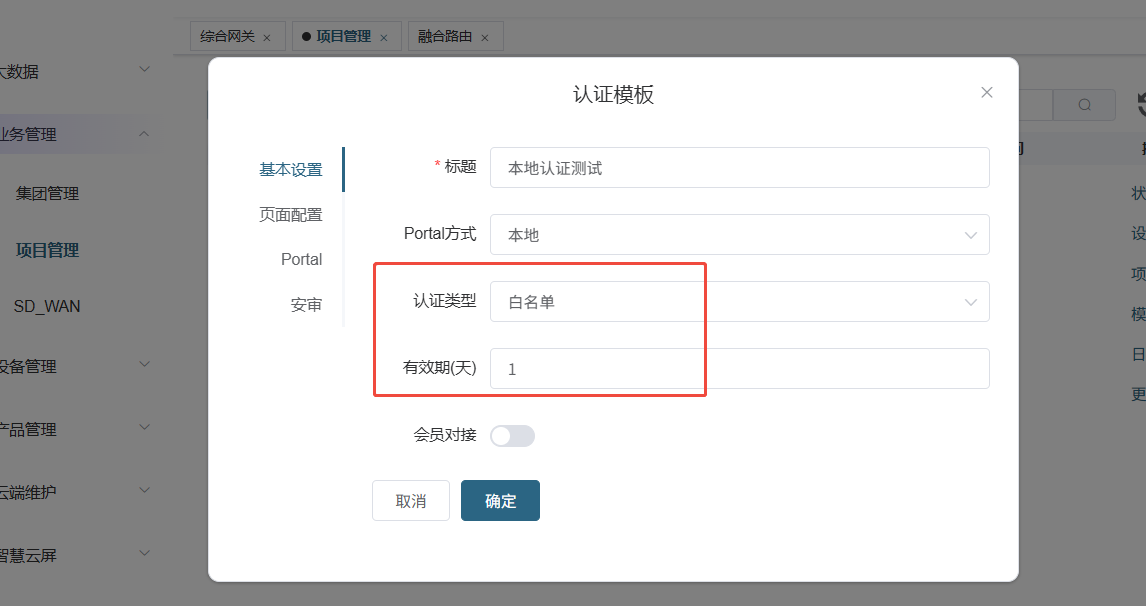Screen dimensions: 1146x606
Task: Click the 取消 button
Action: pos(410,501)
